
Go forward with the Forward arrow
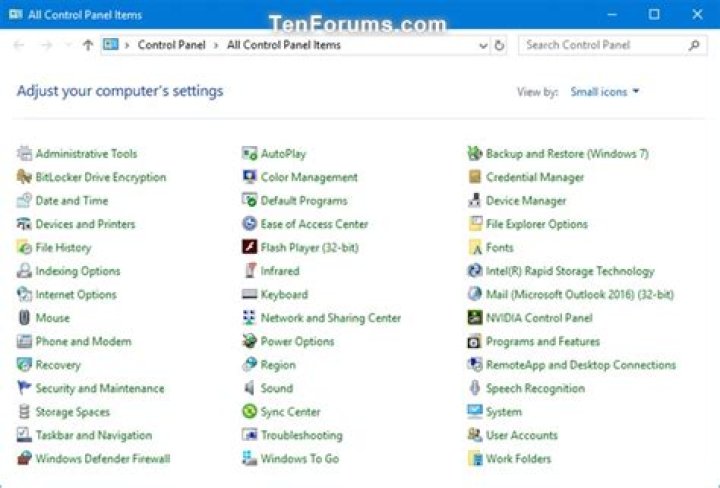[x=46, y=45]
